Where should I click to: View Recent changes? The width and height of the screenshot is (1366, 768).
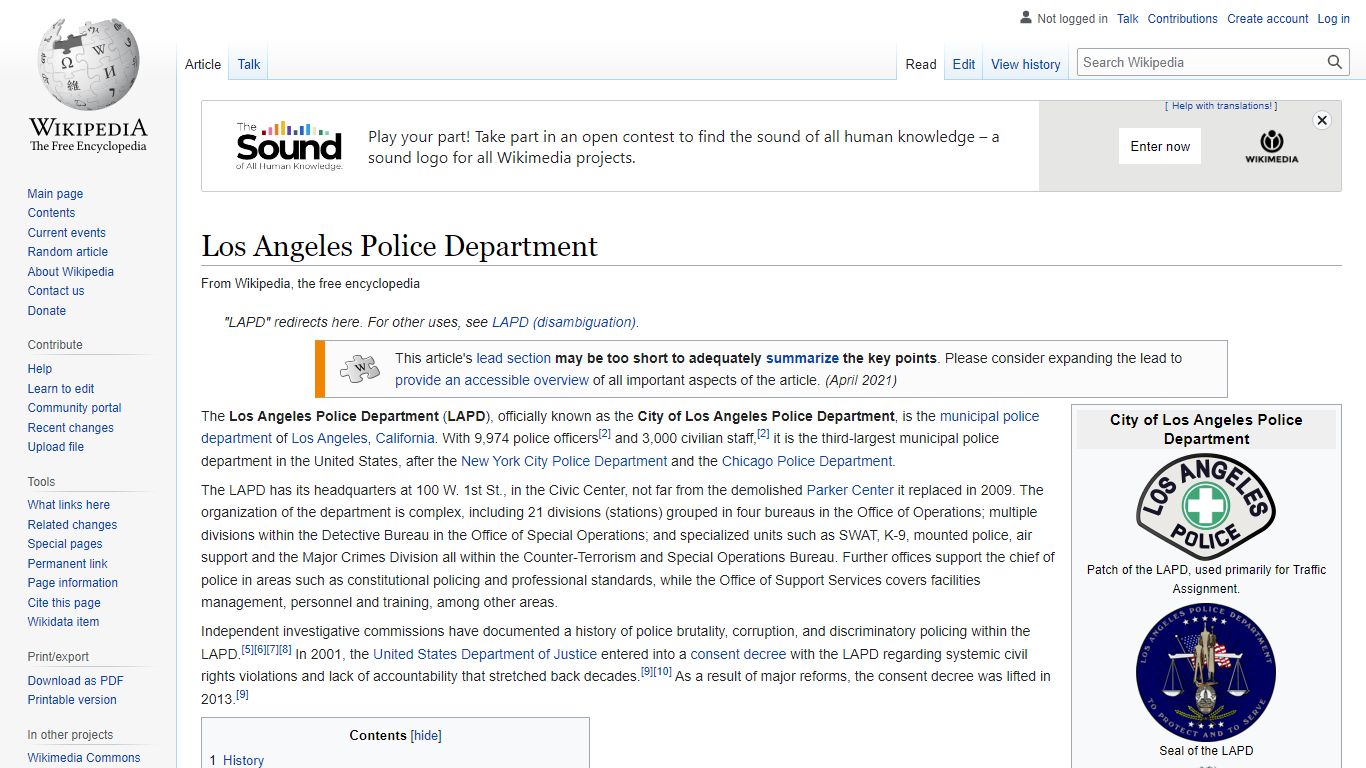click(x=70, y=428)
